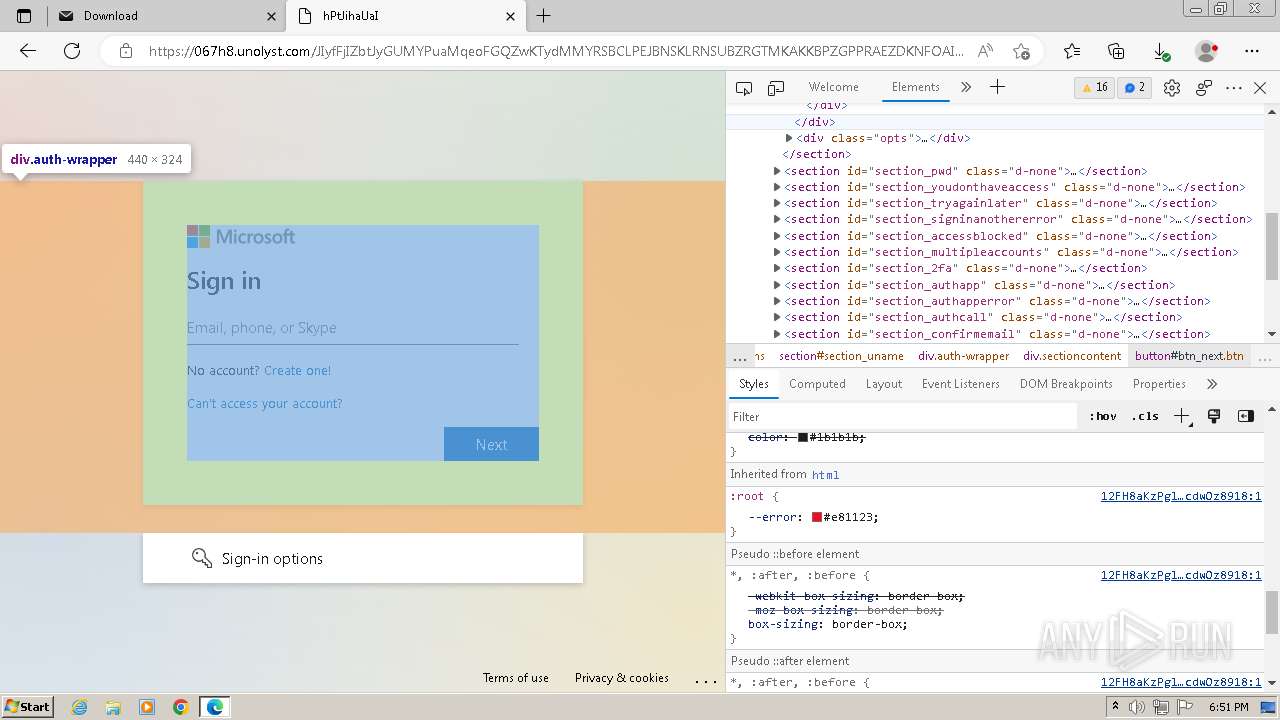Open stylesheet link beside :root rule
Image resolution: width=1280 pixels, height=720 pixels.
pos(1181,496)
